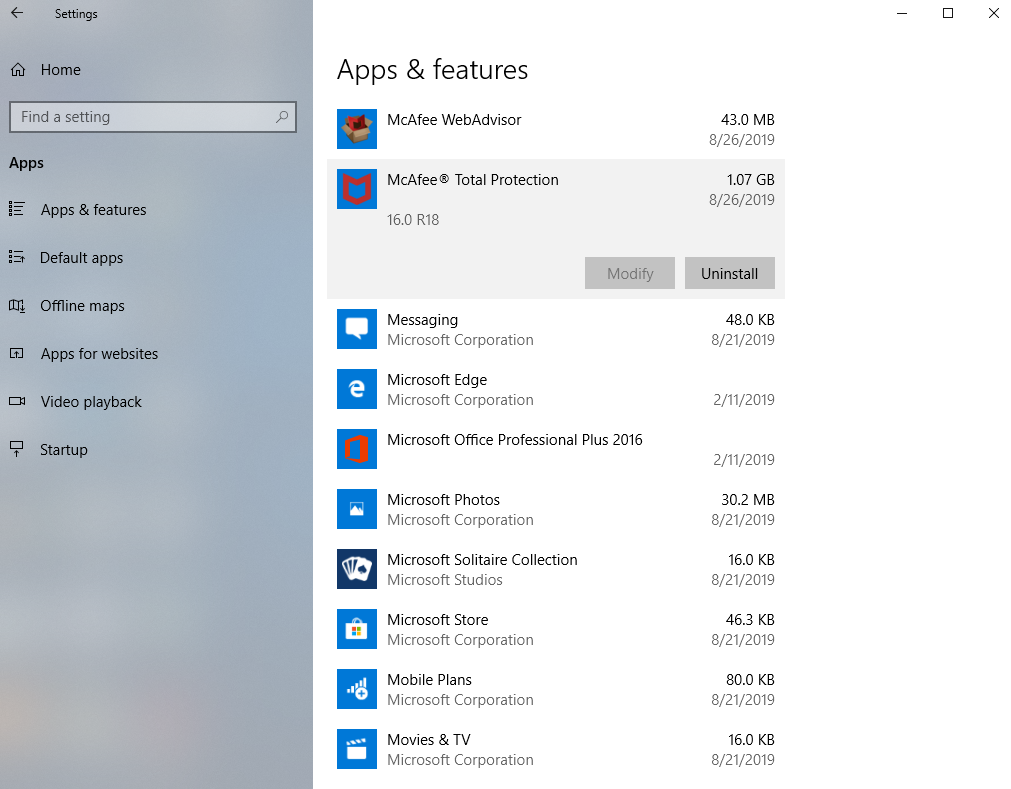Select Microsoft Solitaire Collection entry

pyautogui.click(x=556, y=569)
